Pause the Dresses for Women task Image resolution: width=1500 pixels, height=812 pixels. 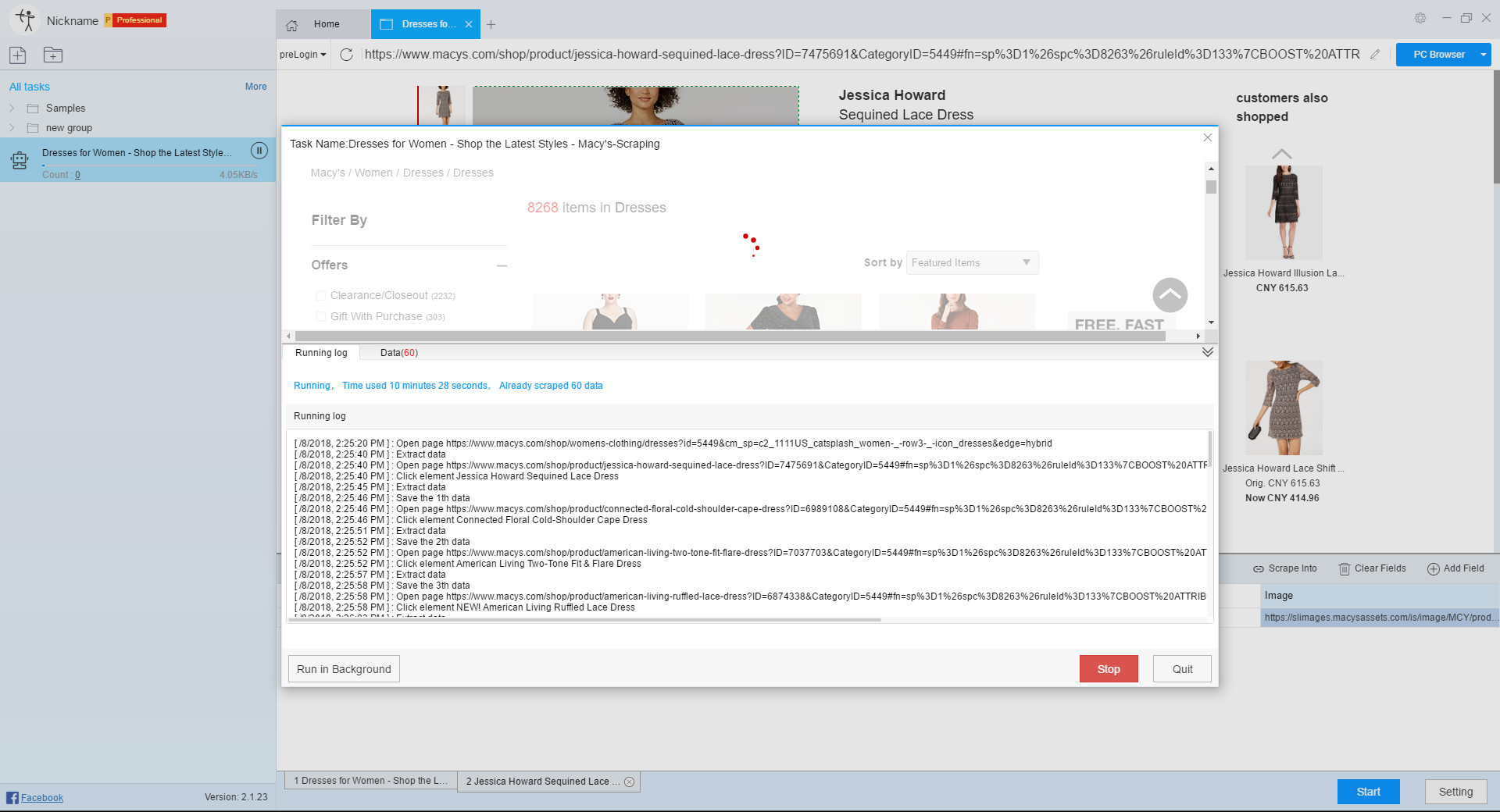259,151
